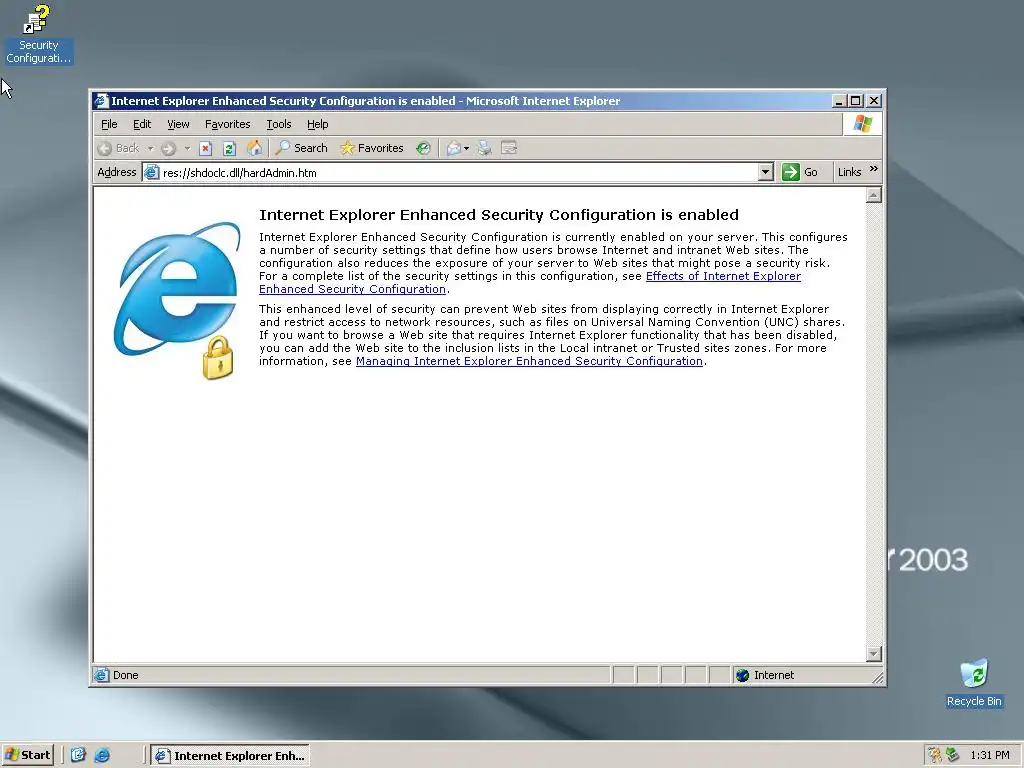Minimize the Internet Explorer window
The image size is (1024, 768).
[x=840, y=101]
